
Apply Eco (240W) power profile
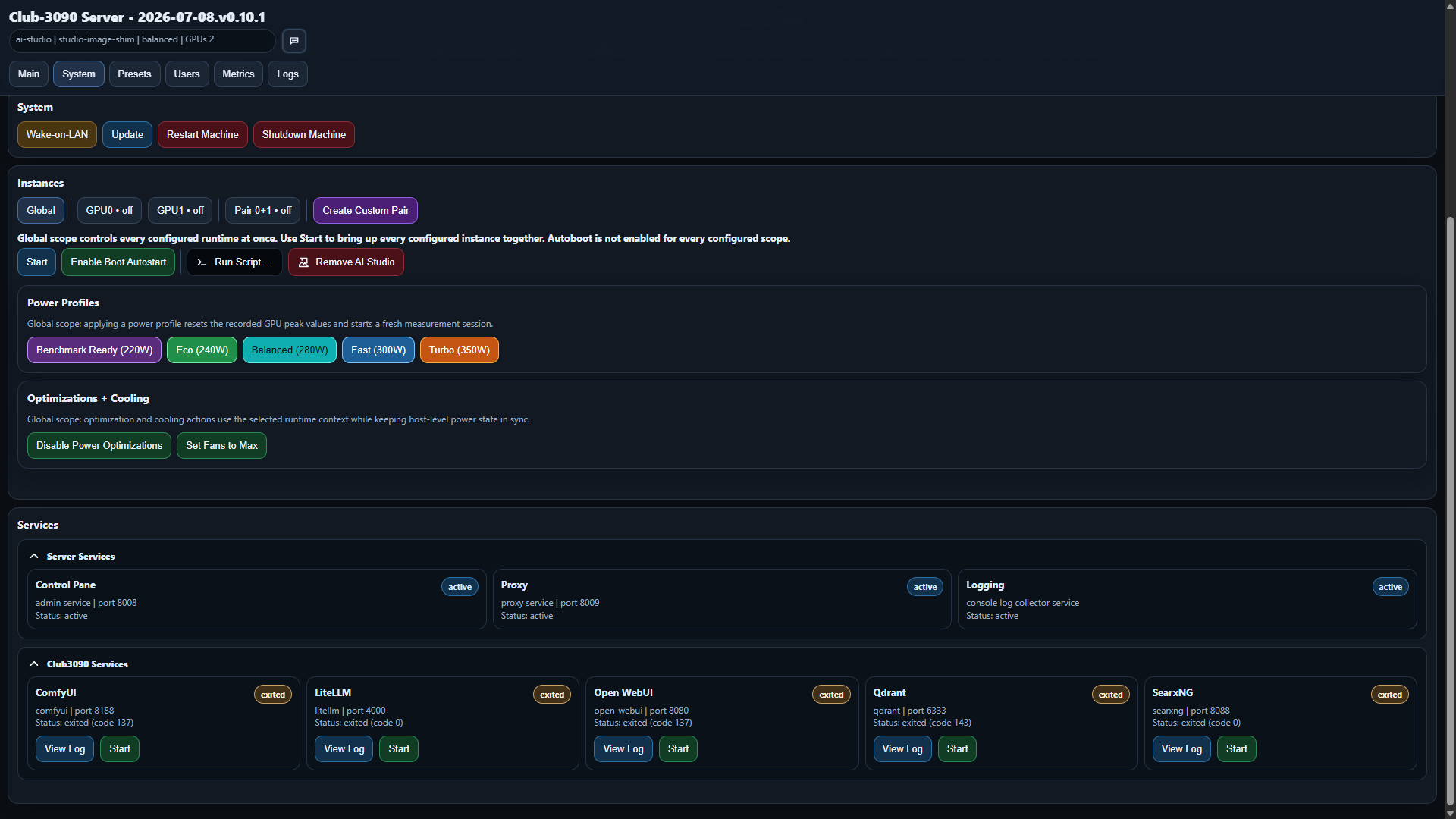click(202, 350)
